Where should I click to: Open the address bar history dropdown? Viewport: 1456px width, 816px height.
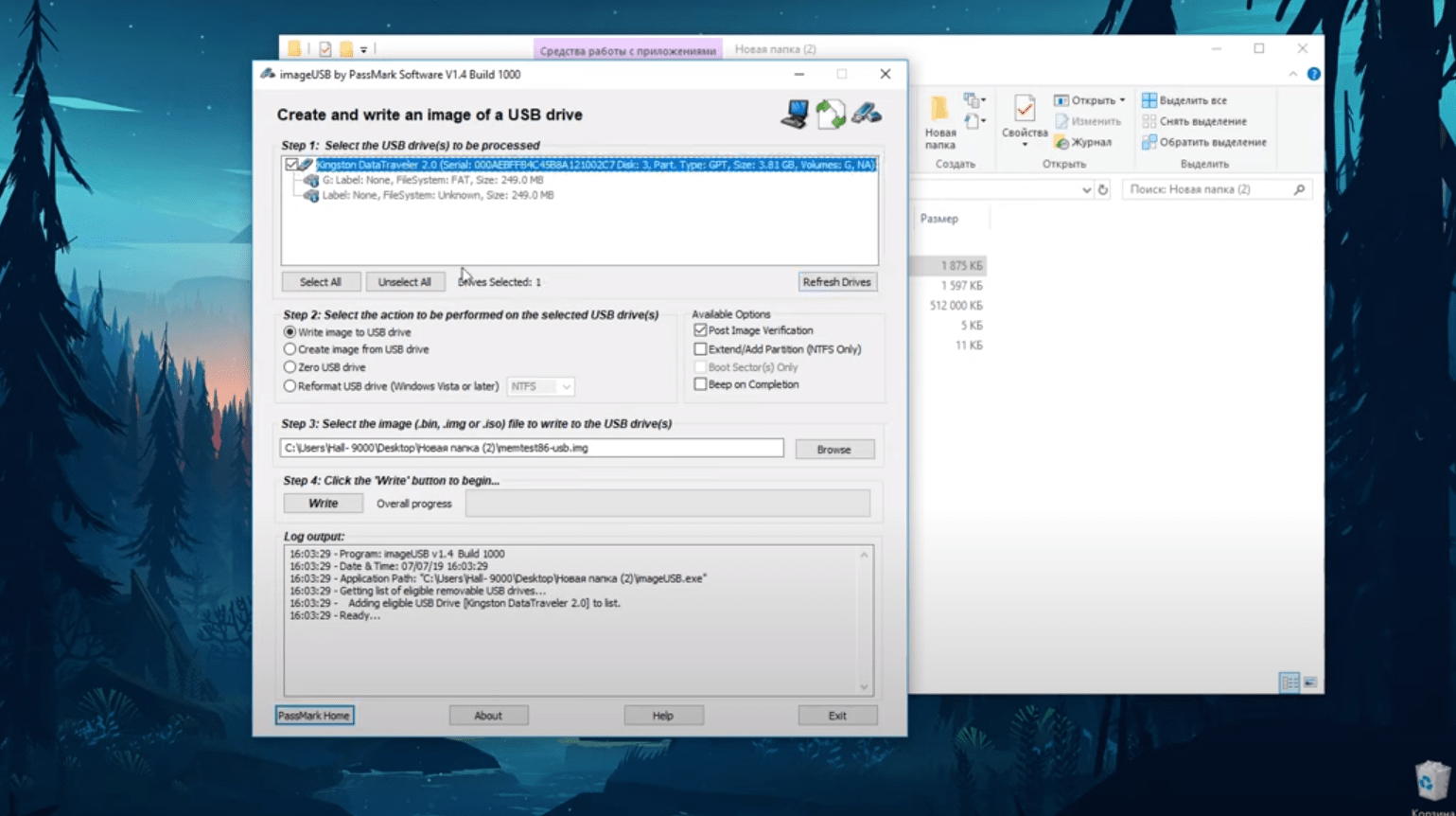[1086, 190]
